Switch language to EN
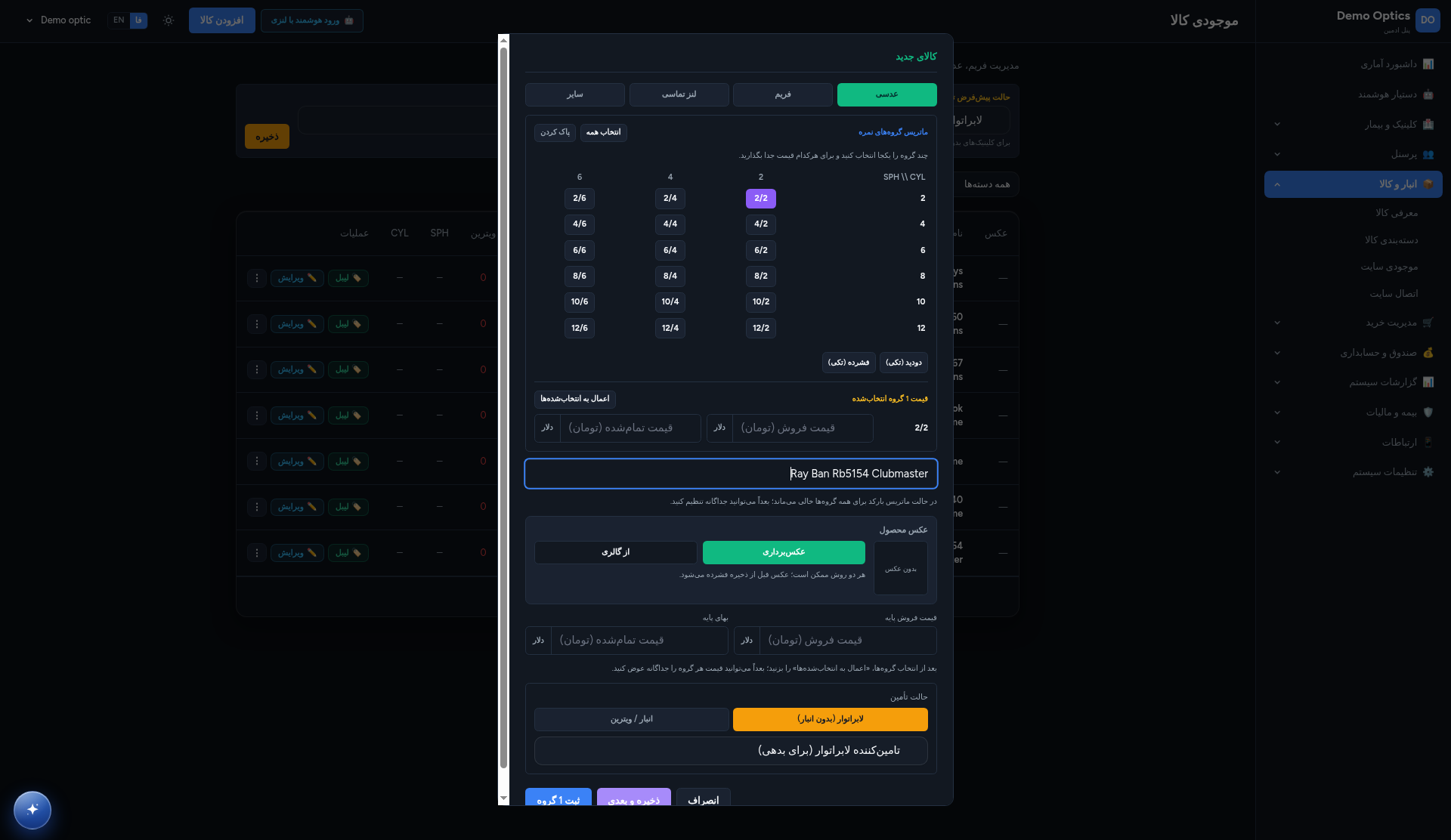This screenshot has width=1451, height=840. pyautogui.click(x=119, y=20)
